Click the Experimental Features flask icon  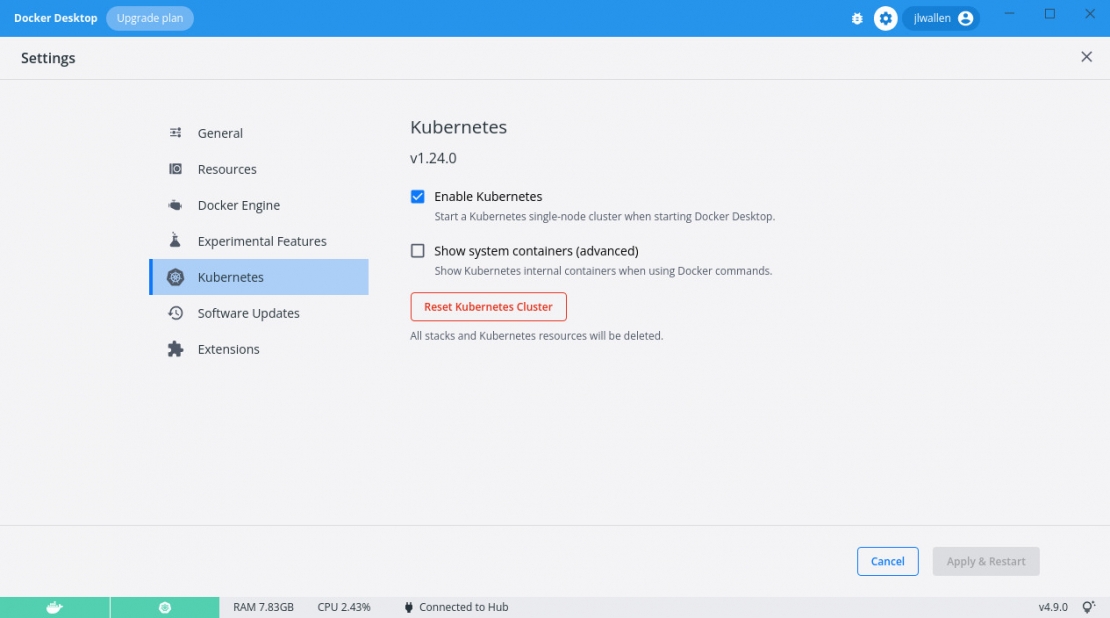pos(176,240)
